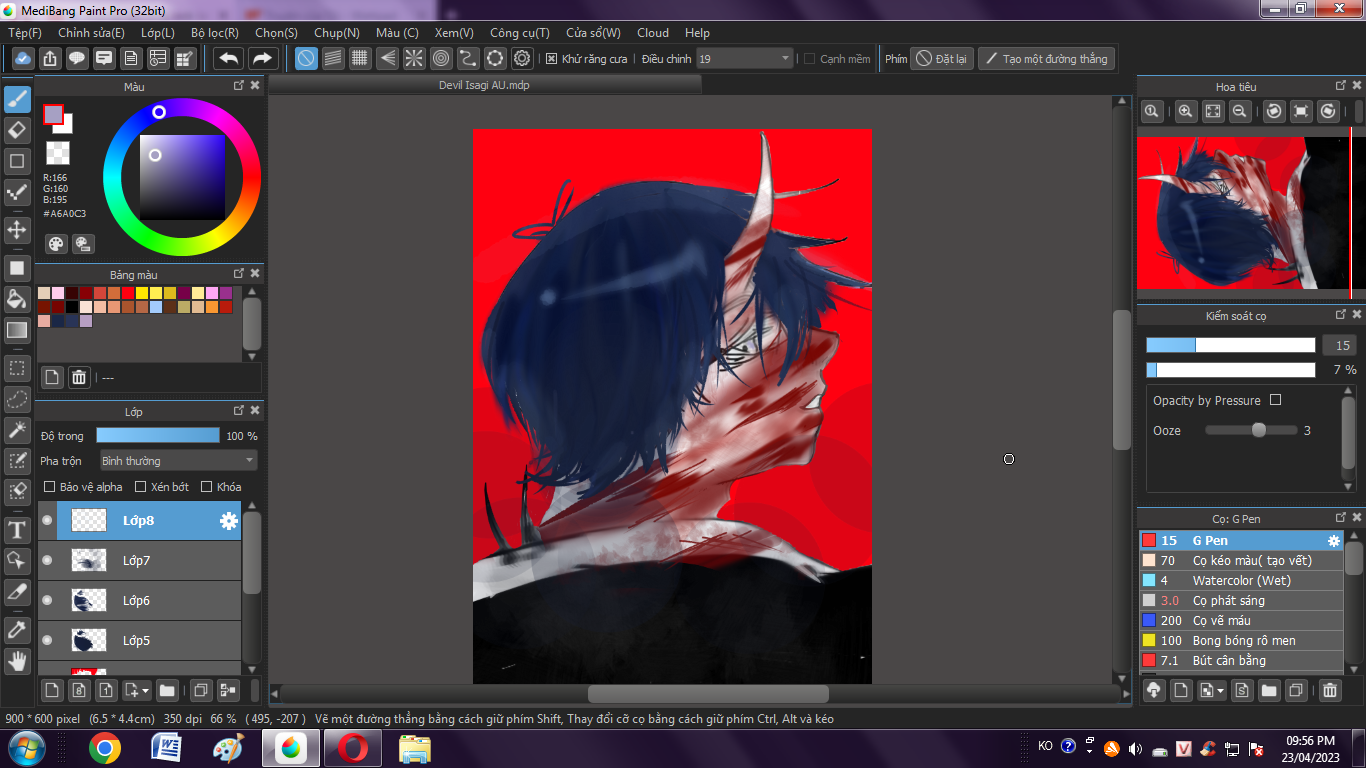Select the Select Pen tool
This screenshot has width=1368, height=768.
pos(17,461)
